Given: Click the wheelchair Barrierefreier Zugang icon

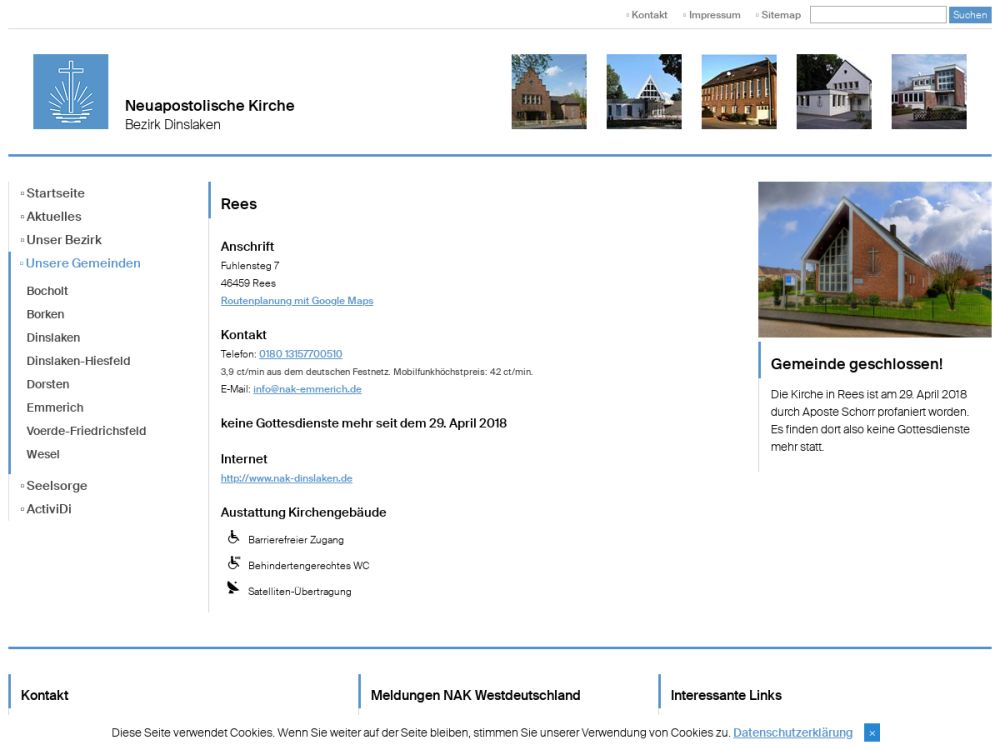Looking at the screenshot, I should click(233, 538).
